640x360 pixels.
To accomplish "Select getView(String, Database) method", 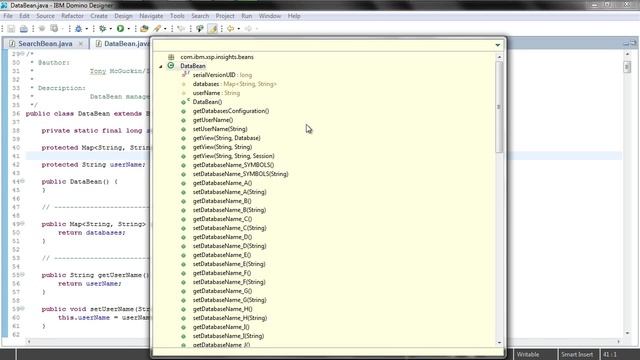I will (227, 138).
